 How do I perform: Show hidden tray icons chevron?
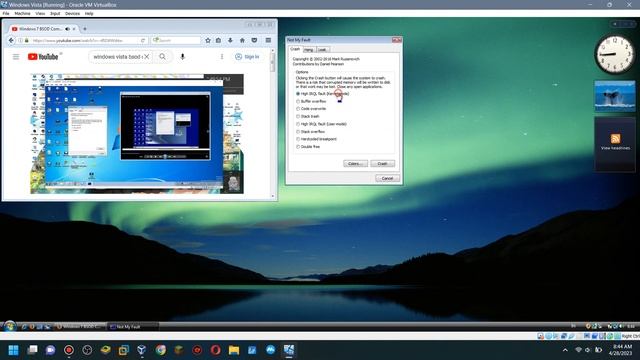[x=565, y=350]
